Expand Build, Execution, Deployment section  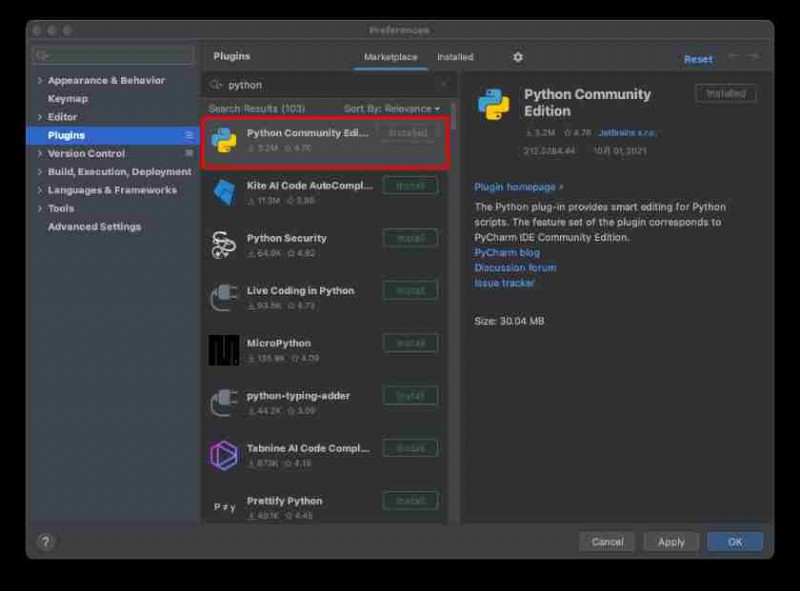[40, 172]
